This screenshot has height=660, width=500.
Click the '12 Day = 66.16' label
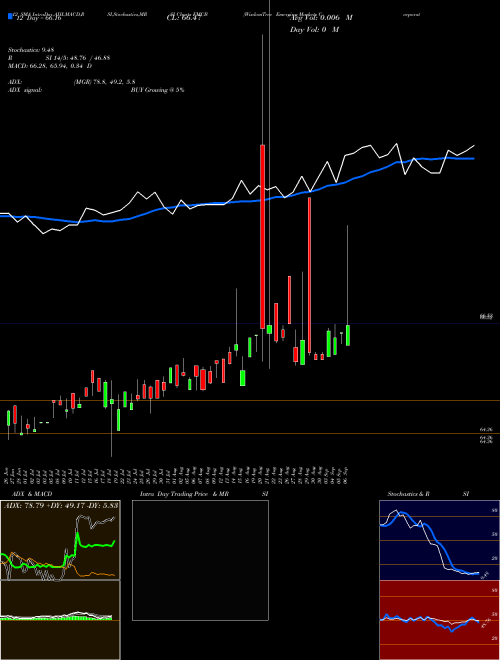click(x=39, y=18)
